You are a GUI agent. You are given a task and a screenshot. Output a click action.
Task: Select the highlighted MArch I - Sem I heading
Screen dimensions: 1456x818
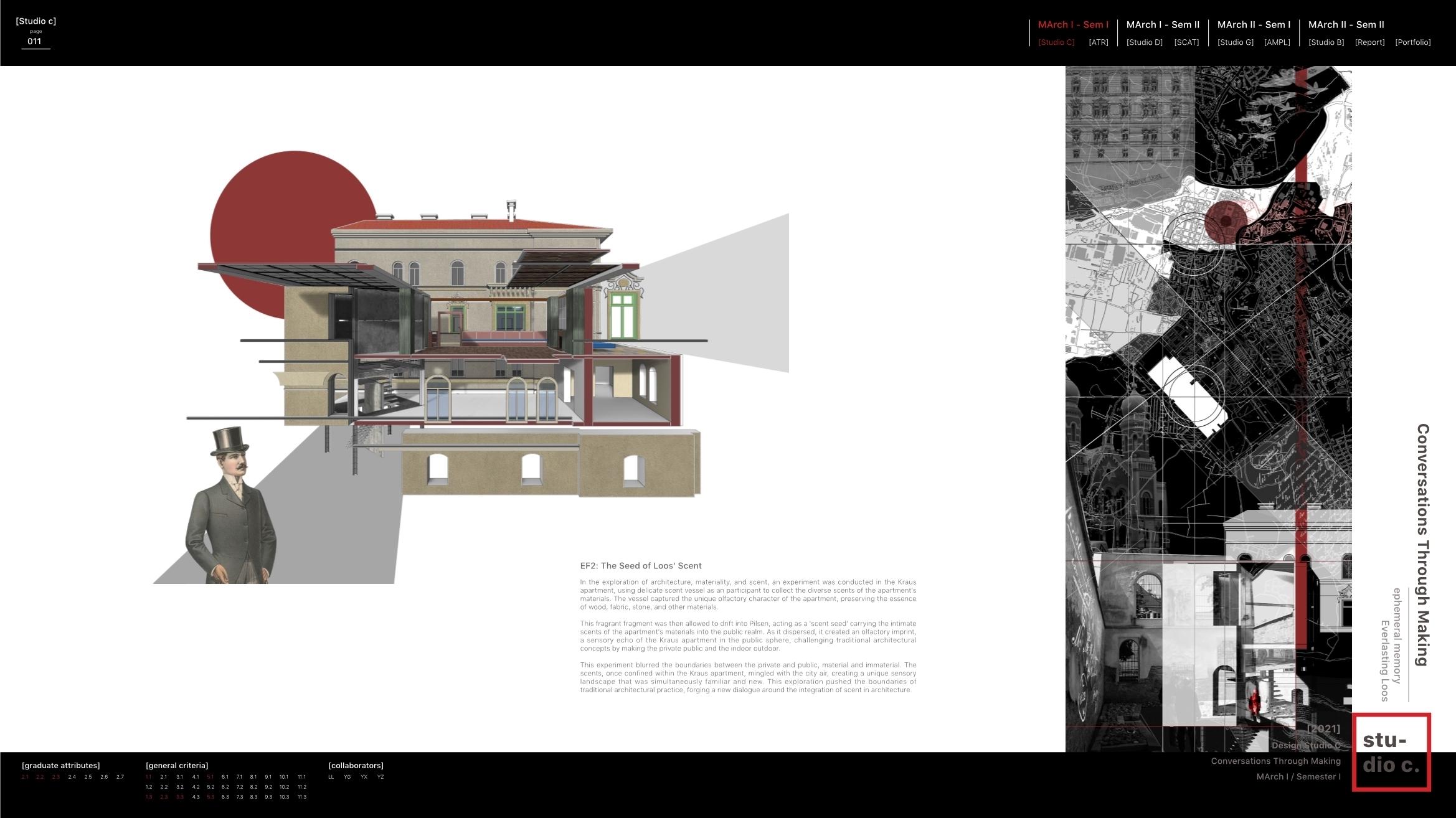1073,25
